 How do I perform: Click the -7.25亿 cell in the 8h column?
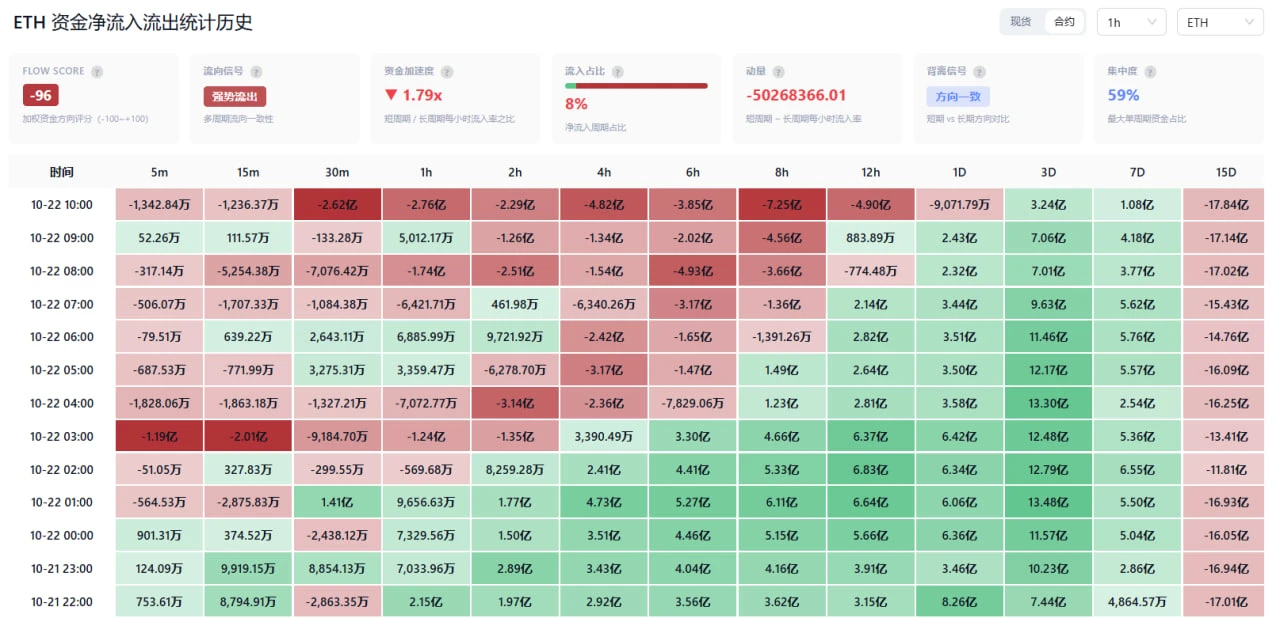point(782,205)
